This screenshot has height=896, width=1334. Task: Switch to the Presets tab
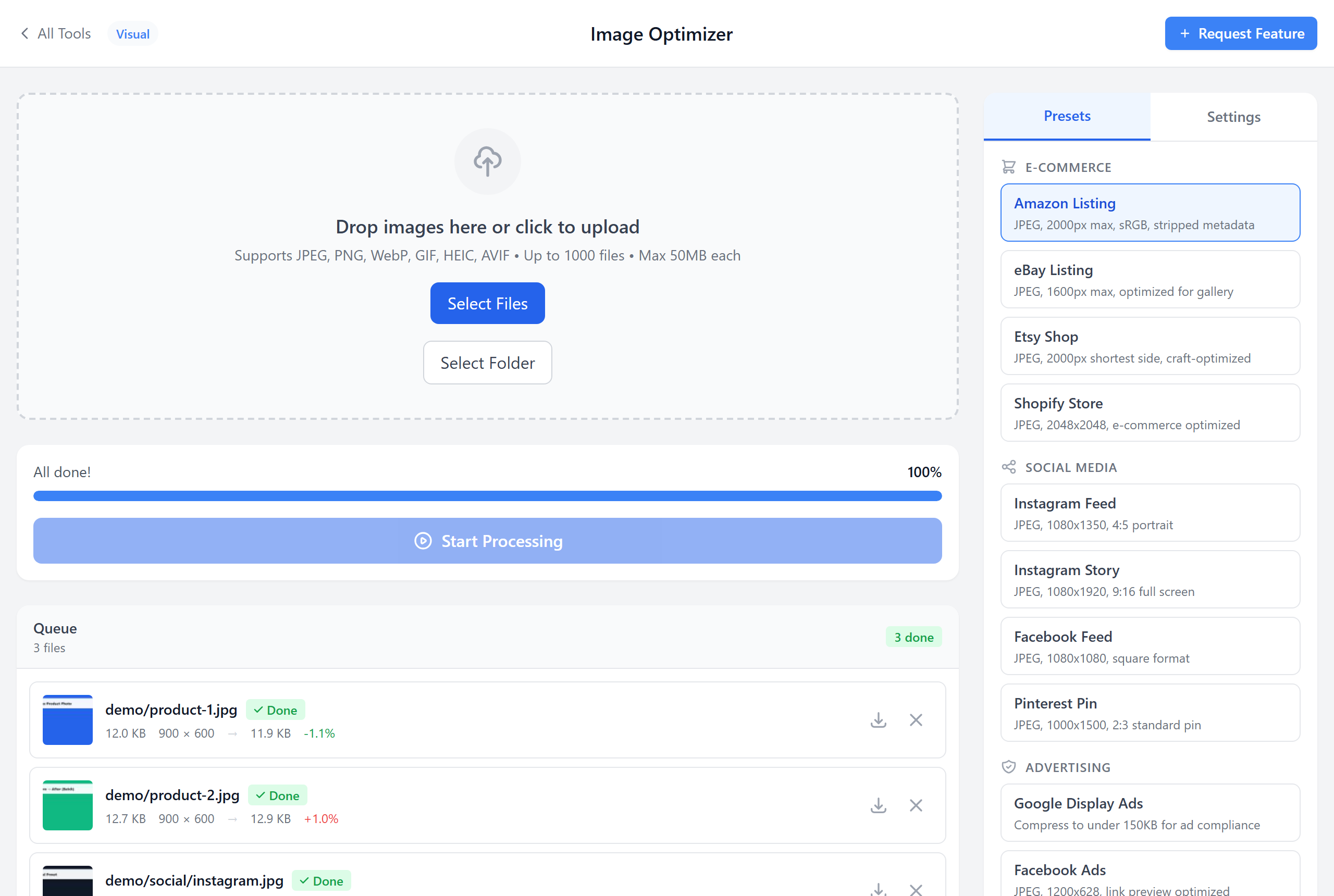tap(1067, 117)
